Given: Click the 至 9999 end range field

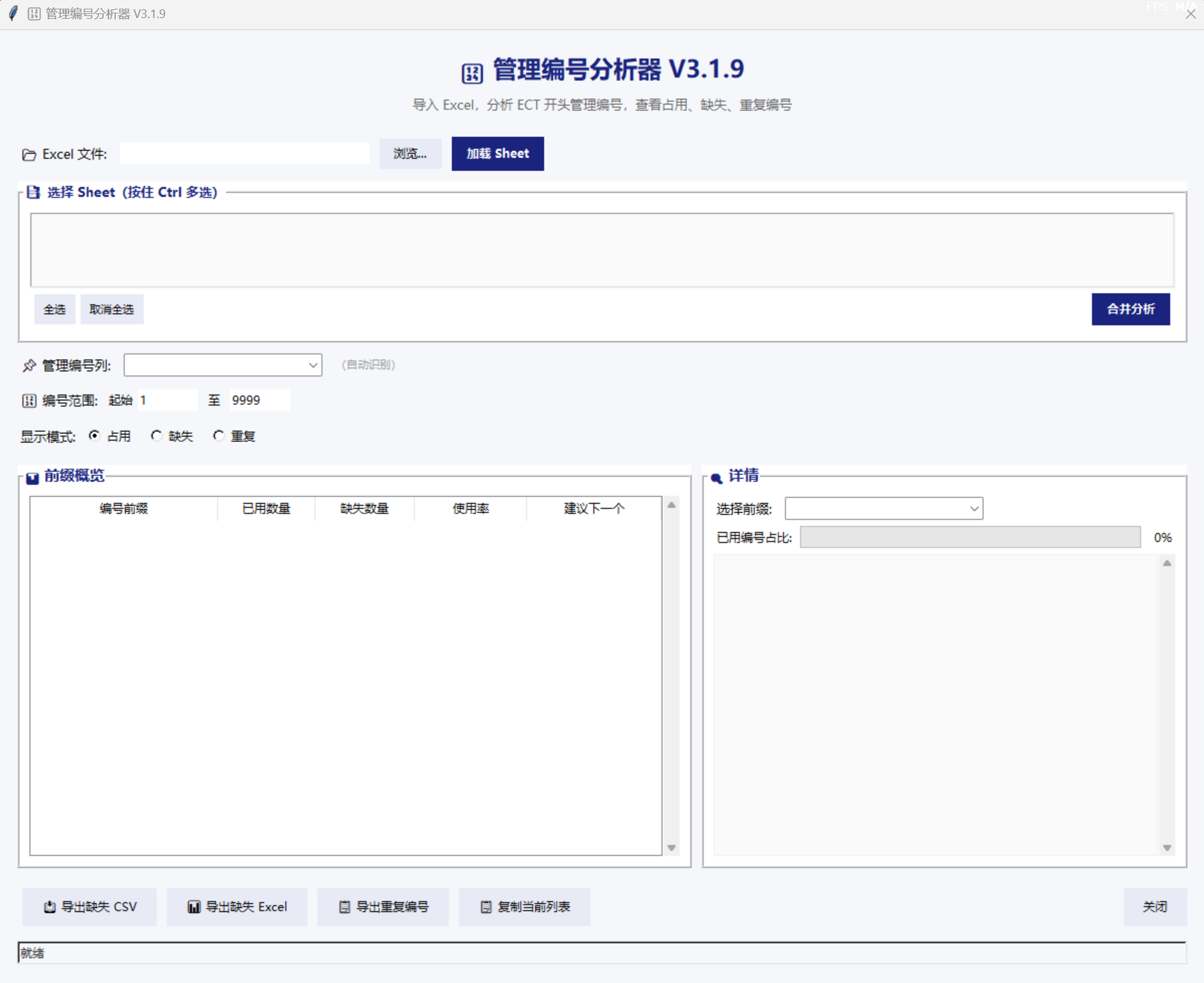Looking at the screenshot, I should (260, 400).
